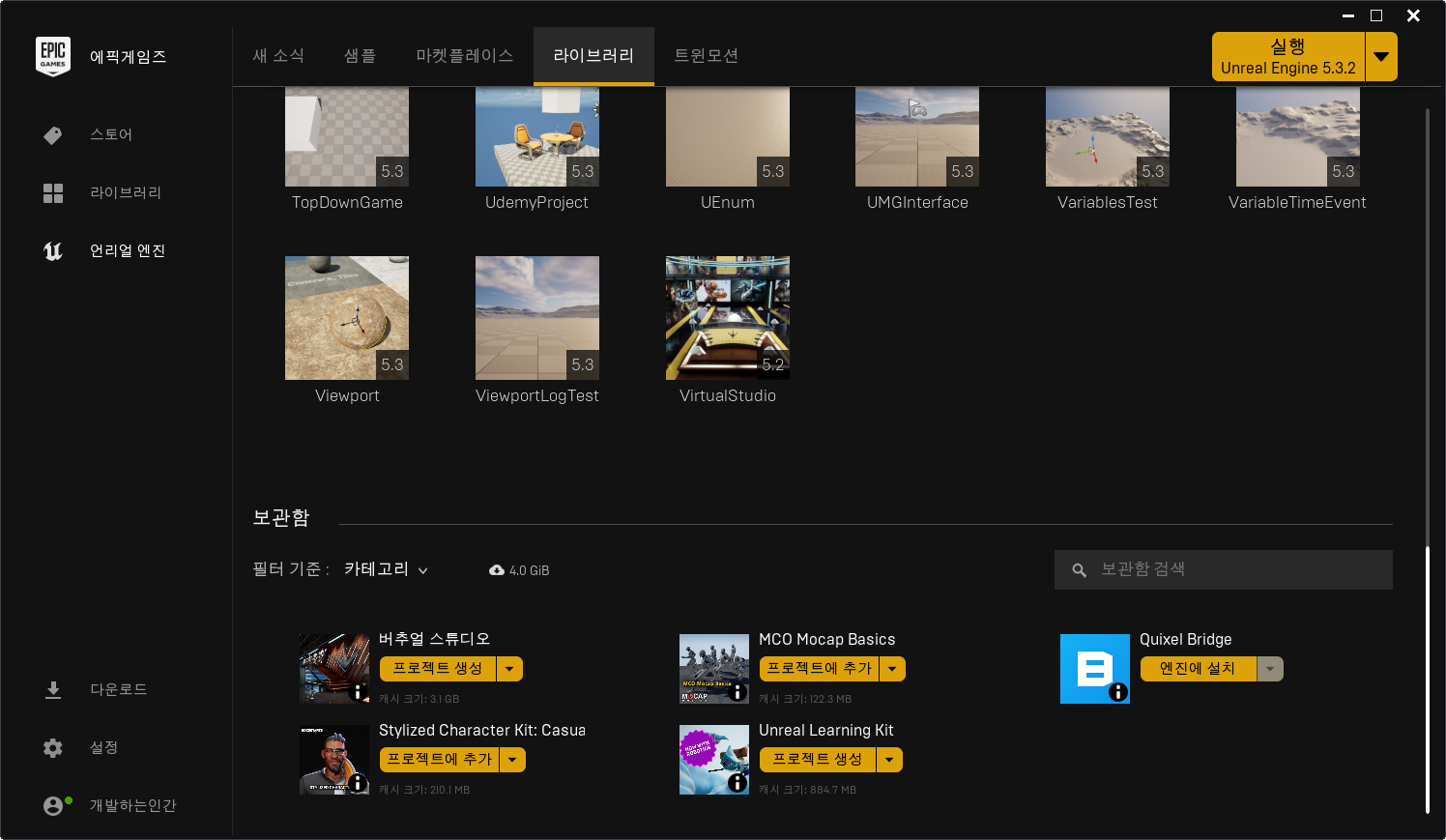The height and width of the screenshot is (840, 1446).
Task: Click the 보관함 검색 search field
Action: coord(1224,570)
